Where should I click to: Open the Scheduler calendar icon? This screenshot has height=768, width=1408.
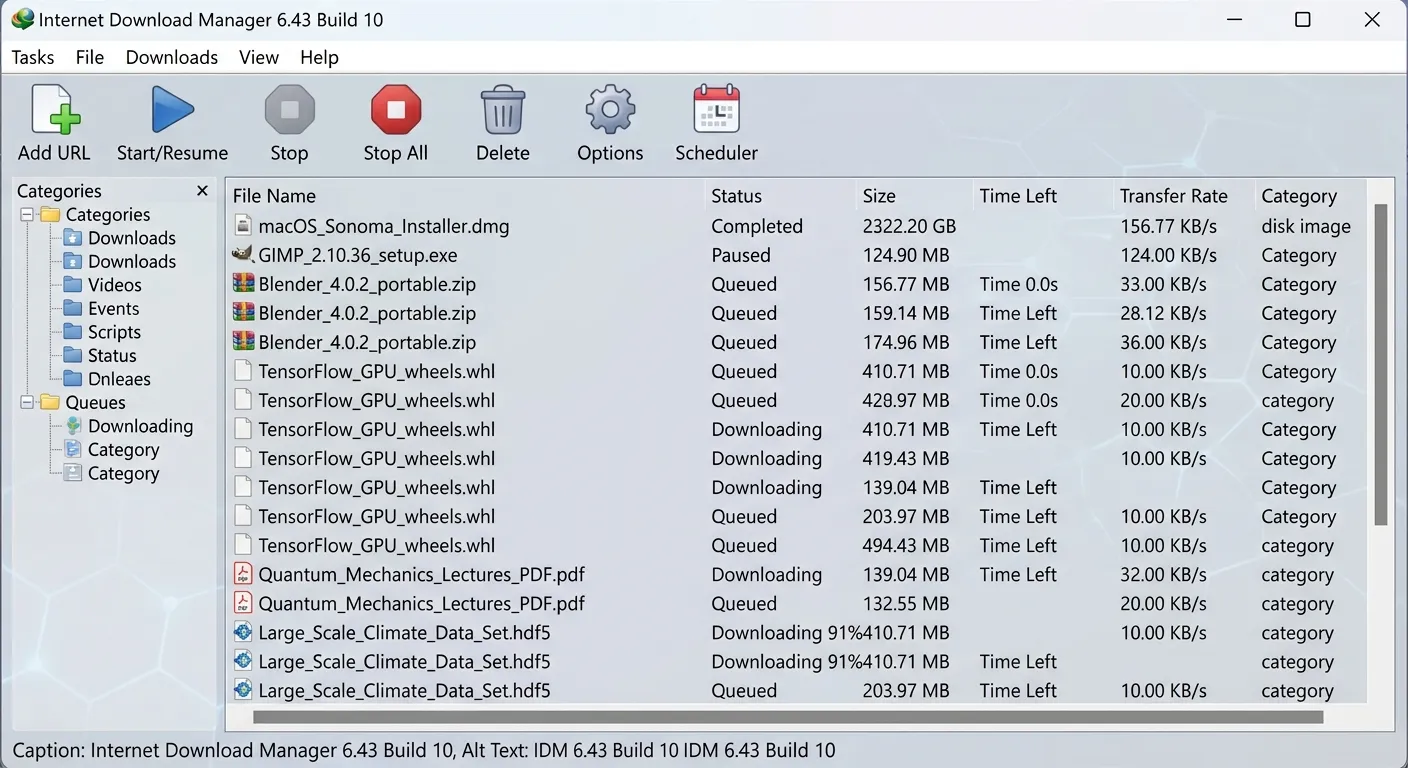[716, 109]
